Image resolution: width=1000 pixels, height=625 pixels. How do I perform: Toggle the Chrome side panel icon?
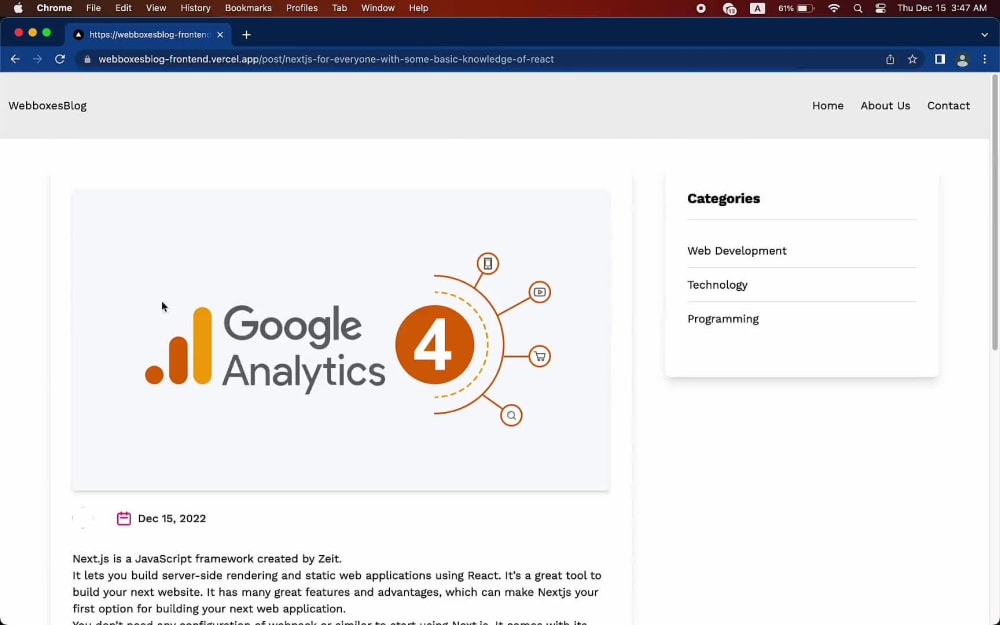(940, 59)
